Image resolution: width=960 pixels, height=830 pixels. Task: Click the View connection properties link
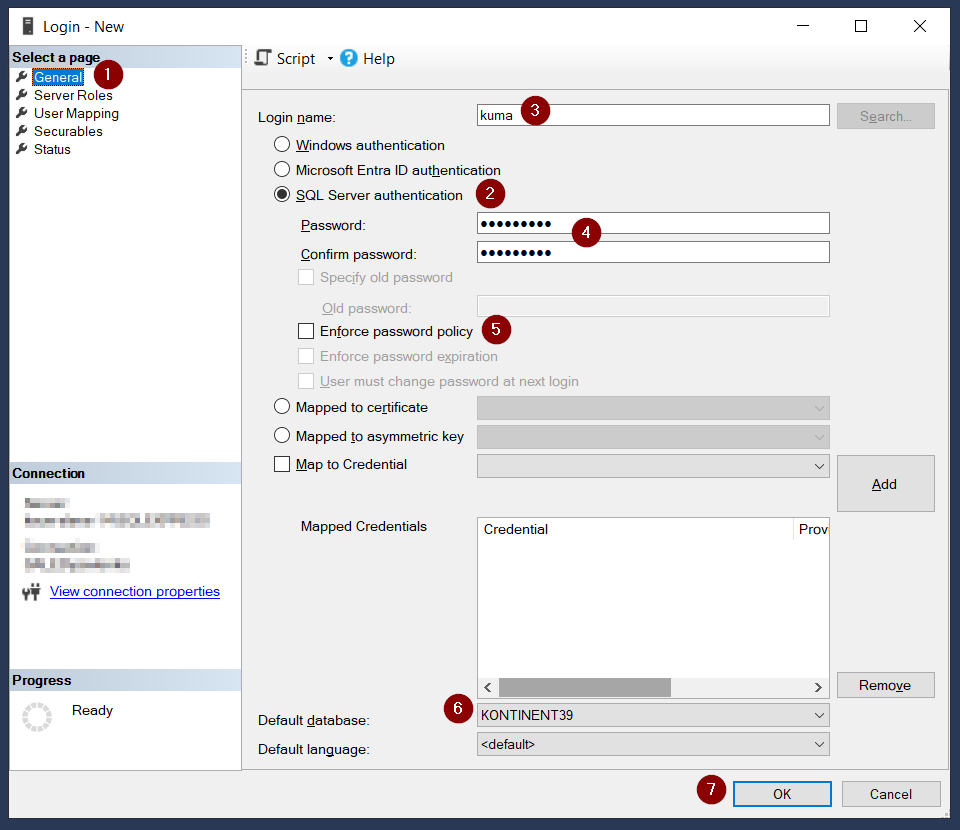click(135, 591)
